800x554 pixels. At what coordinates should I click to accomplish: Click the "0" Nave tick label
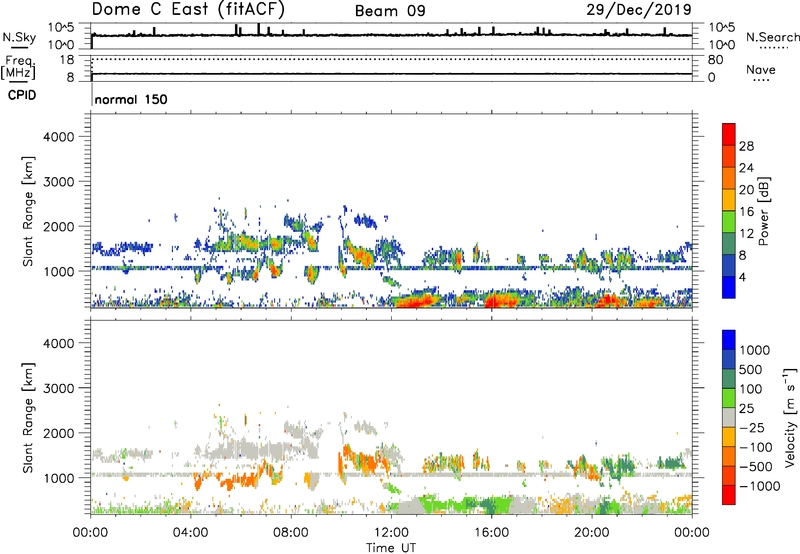pyautogui.click(x=712, y=78)
